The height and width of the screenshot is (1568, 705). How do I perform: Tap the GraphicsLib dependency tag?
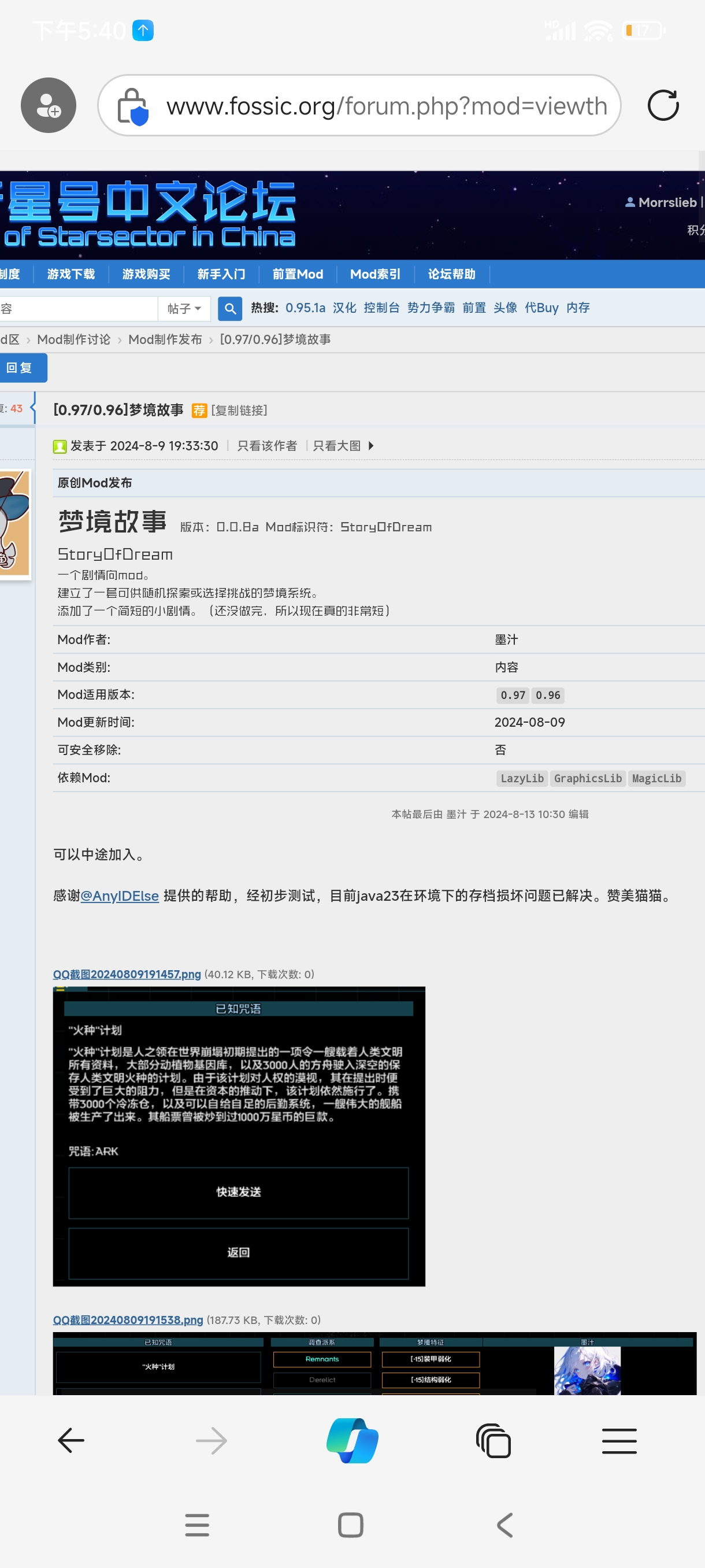coord(588,779)
